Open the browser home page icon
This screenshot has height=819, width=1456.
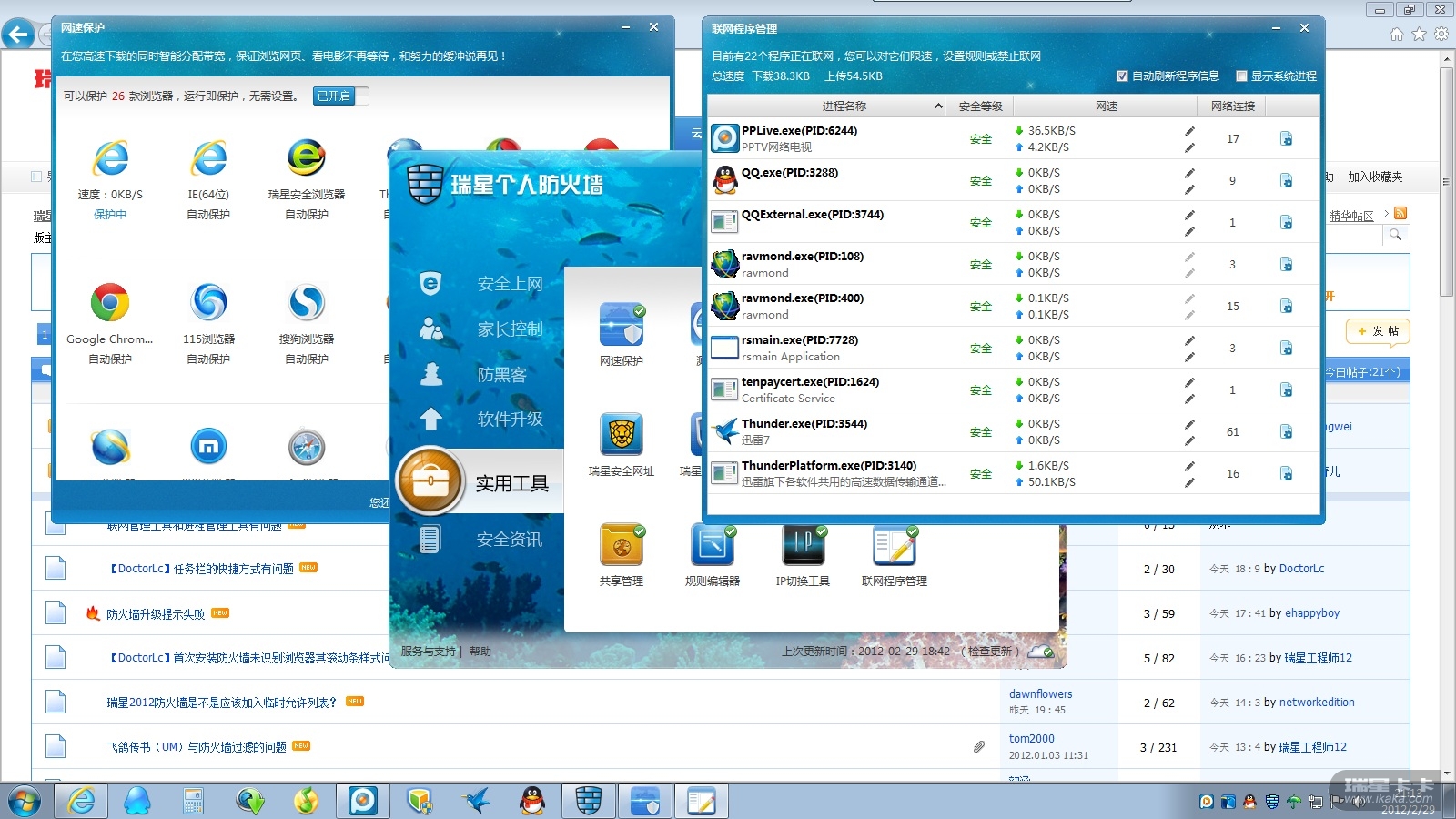pyautogui.click(x=1397, y=35)
